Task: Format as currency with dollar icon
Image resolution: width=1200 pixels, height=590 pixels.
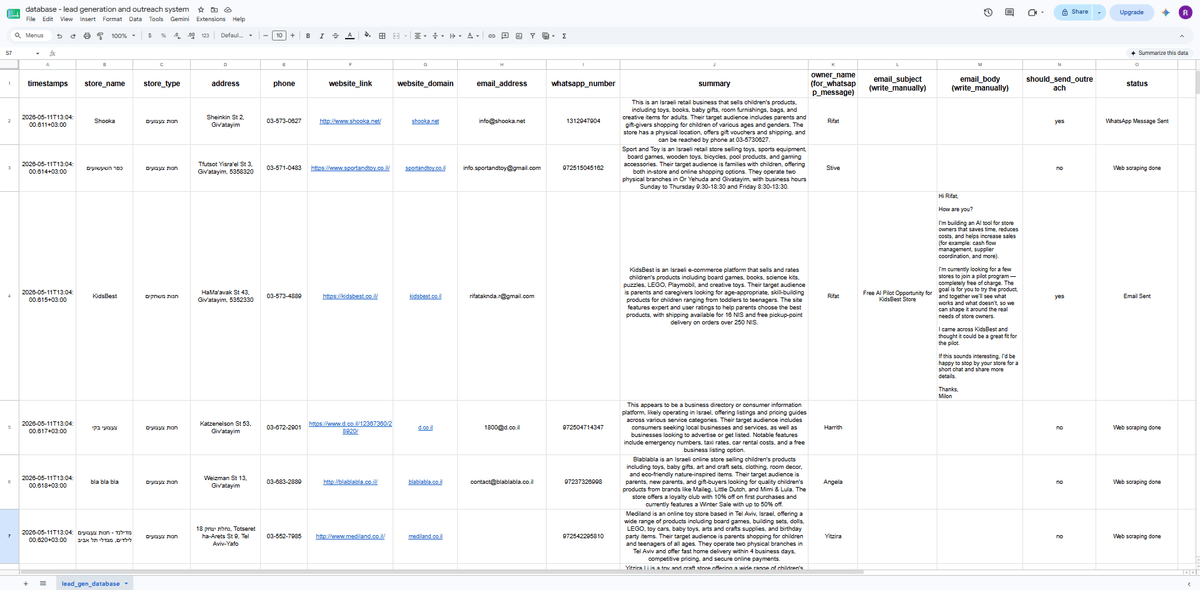Action: click(x=150, y=35)
